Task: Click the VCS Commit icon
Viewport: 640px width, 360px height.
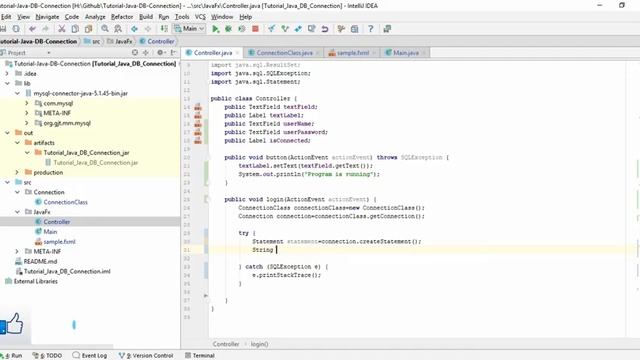Action: point(285,29)
